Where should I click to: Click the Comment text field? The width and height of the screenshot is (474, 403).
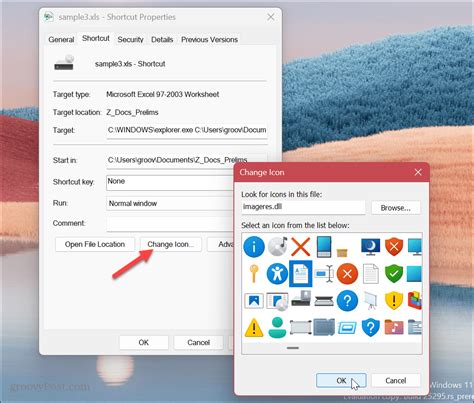[170, 223]
